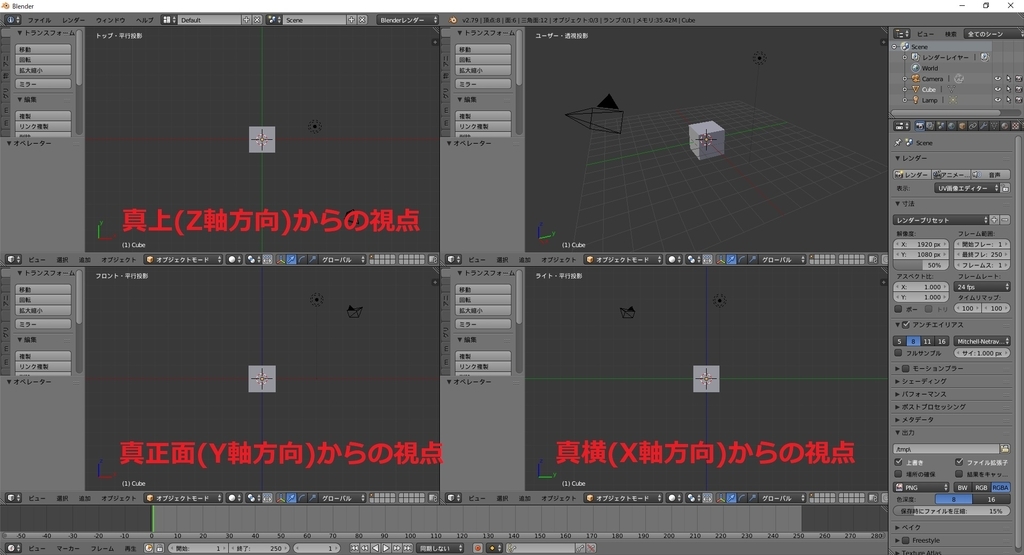Enable the フルサンプル checkbox
The width and height of the screenshot is (1024, 555).
tap(899, 353)
